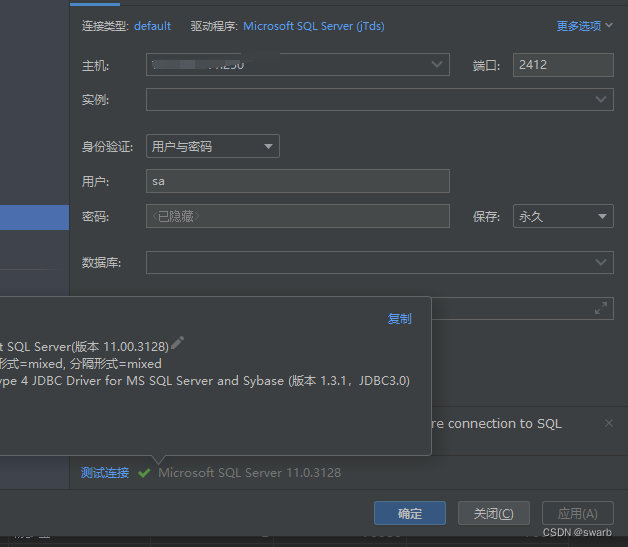Click the pencil edit icon beside server version

[x=177, y=343]
